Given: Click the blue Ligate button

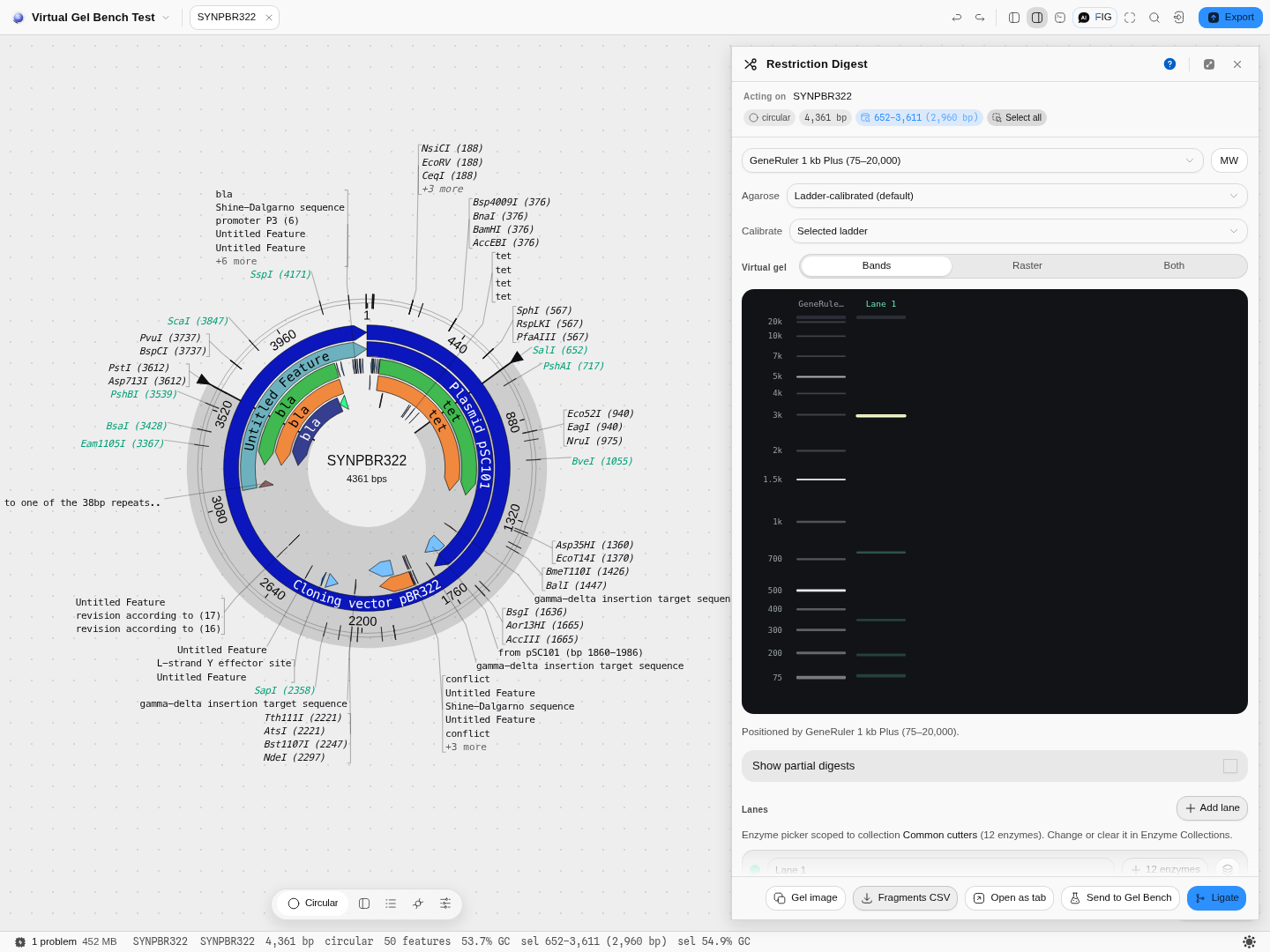Looking at the screenshot, I should coord(1216,898).
